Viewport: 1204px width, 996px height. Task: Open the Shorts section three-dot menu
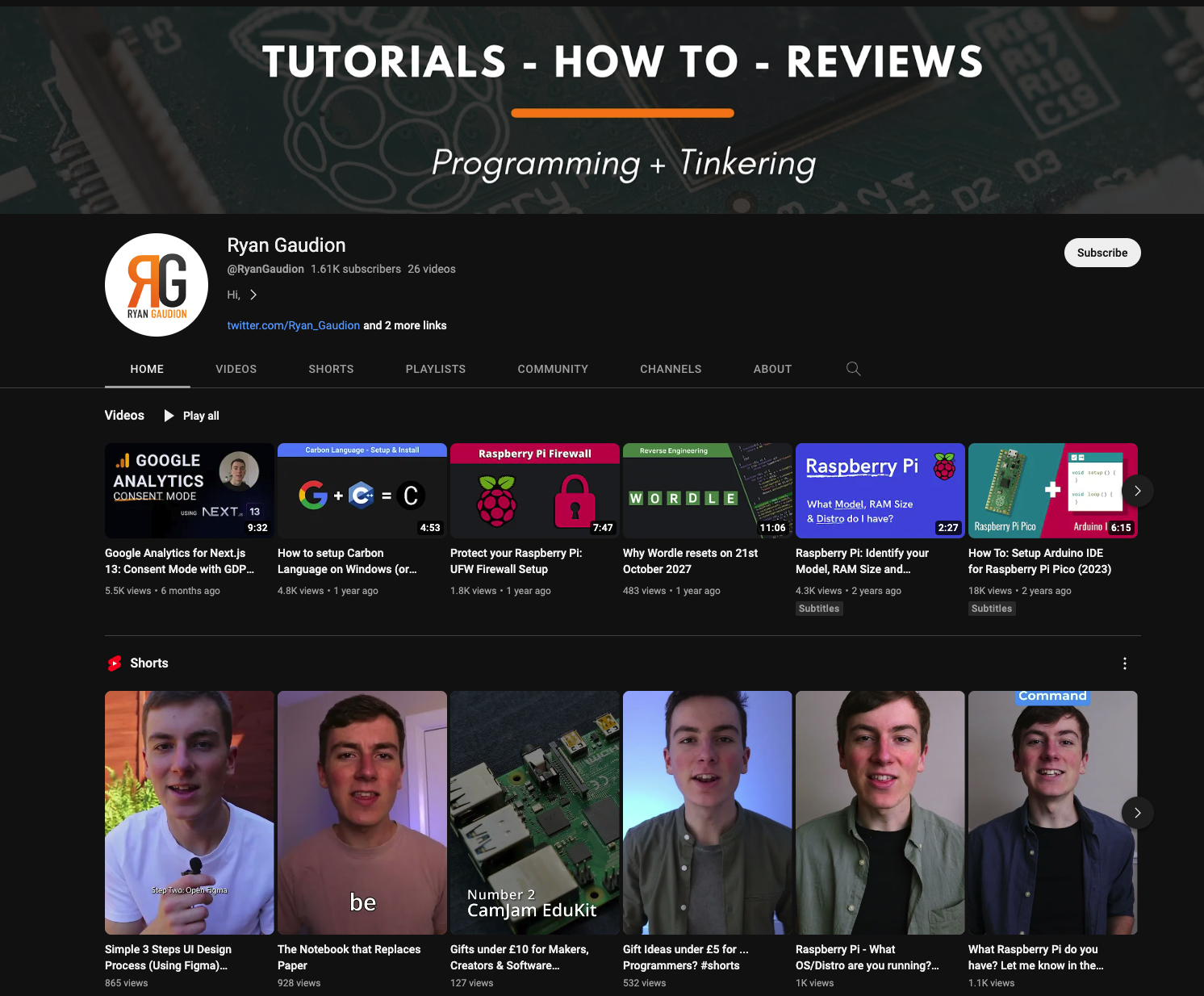tap(1124, 663)
